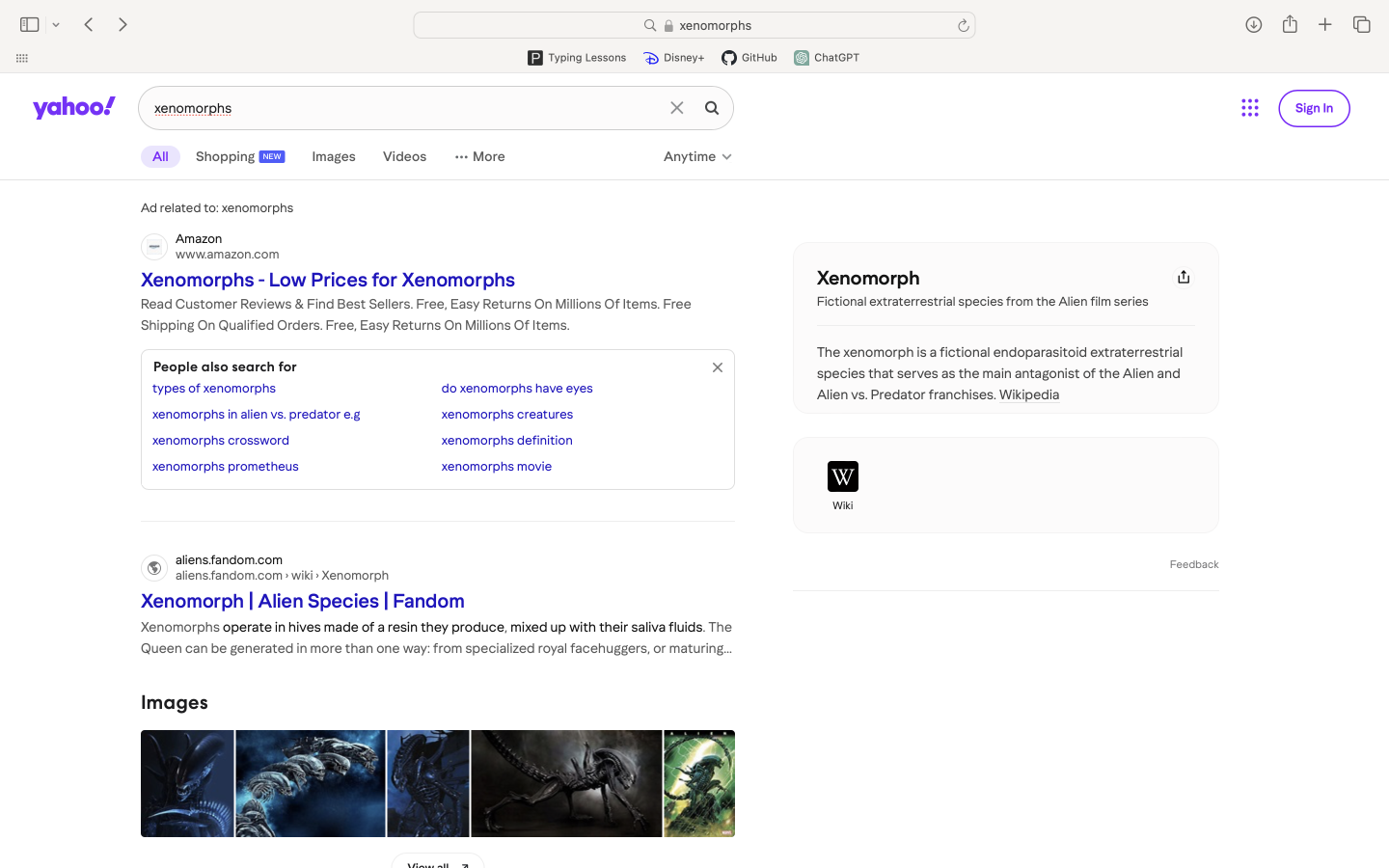Search xenomorphs prometheus
Image resolution: width=1389 pixels, height=868 pixels.
pos(226,467)
